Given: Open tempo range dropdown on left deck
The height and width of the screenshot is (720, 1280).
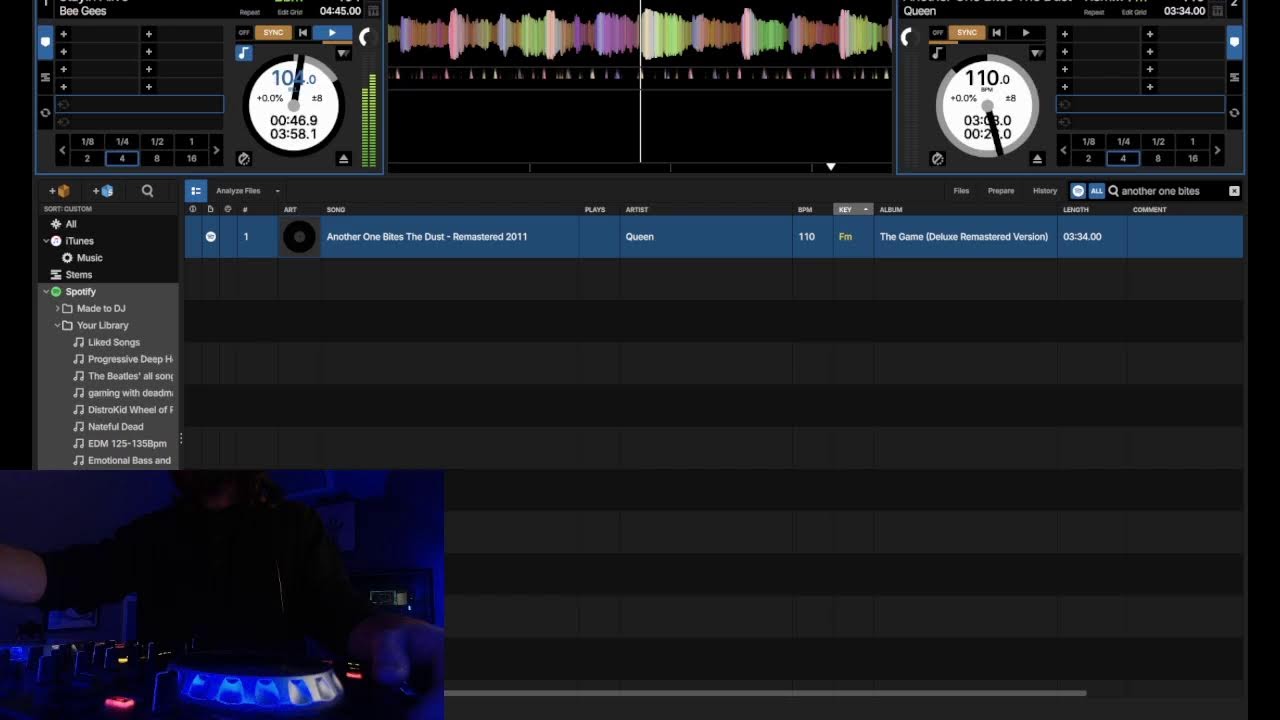Looking at the screenshot, I should (x=343, y=53).
